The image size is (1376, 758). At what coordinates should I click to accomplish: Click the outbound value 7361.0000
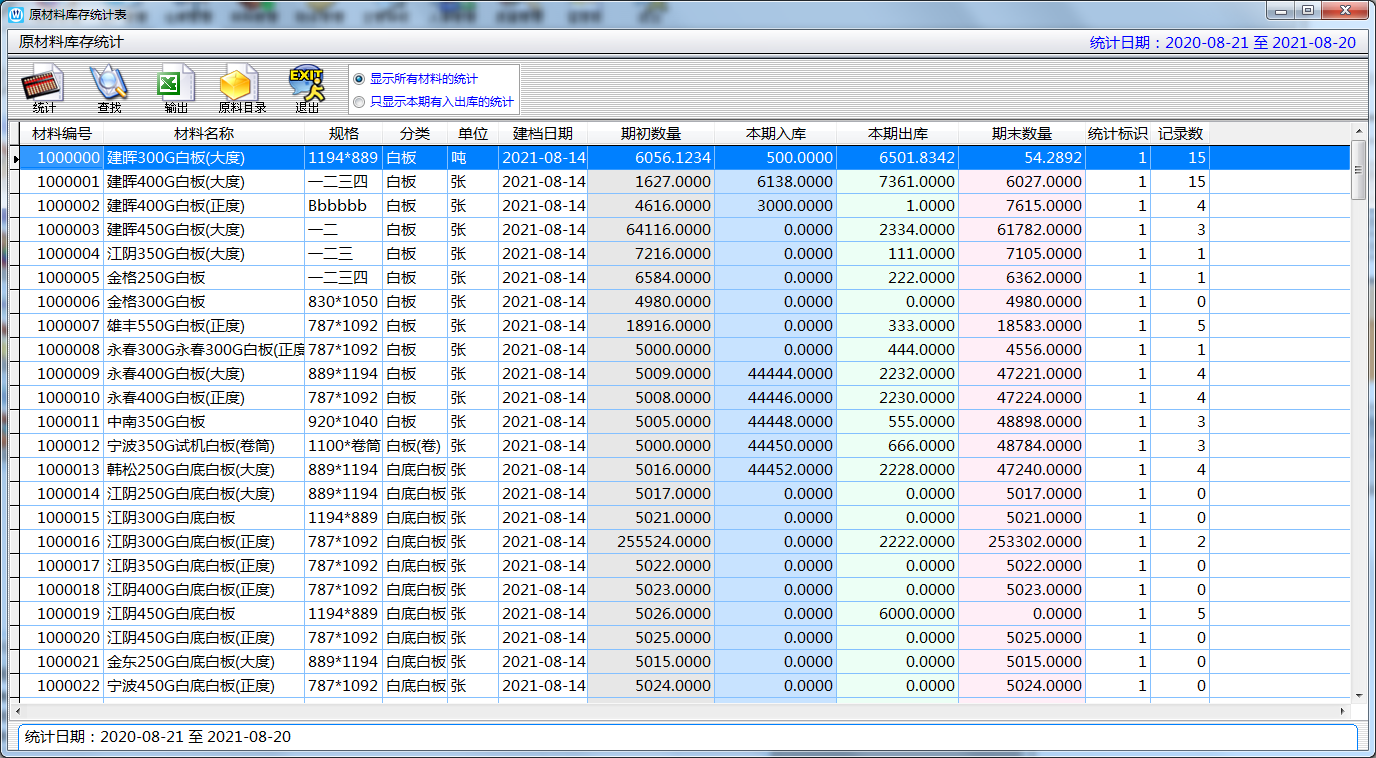898,182
